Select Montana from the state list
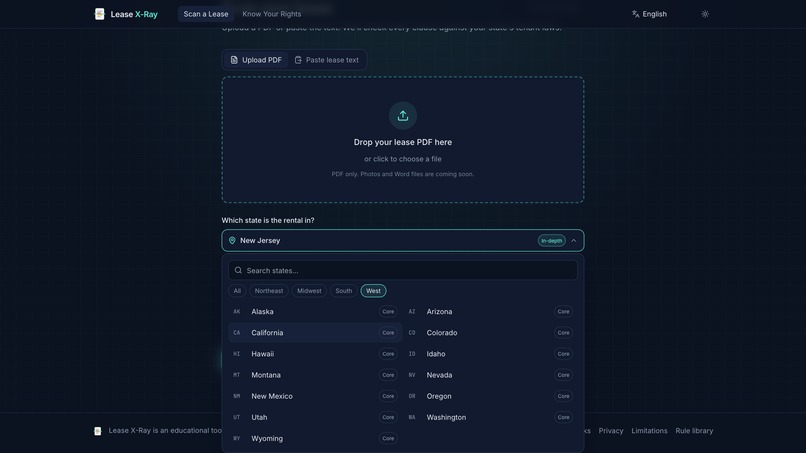This screenshot has height=453, width=806. [315, 375]
